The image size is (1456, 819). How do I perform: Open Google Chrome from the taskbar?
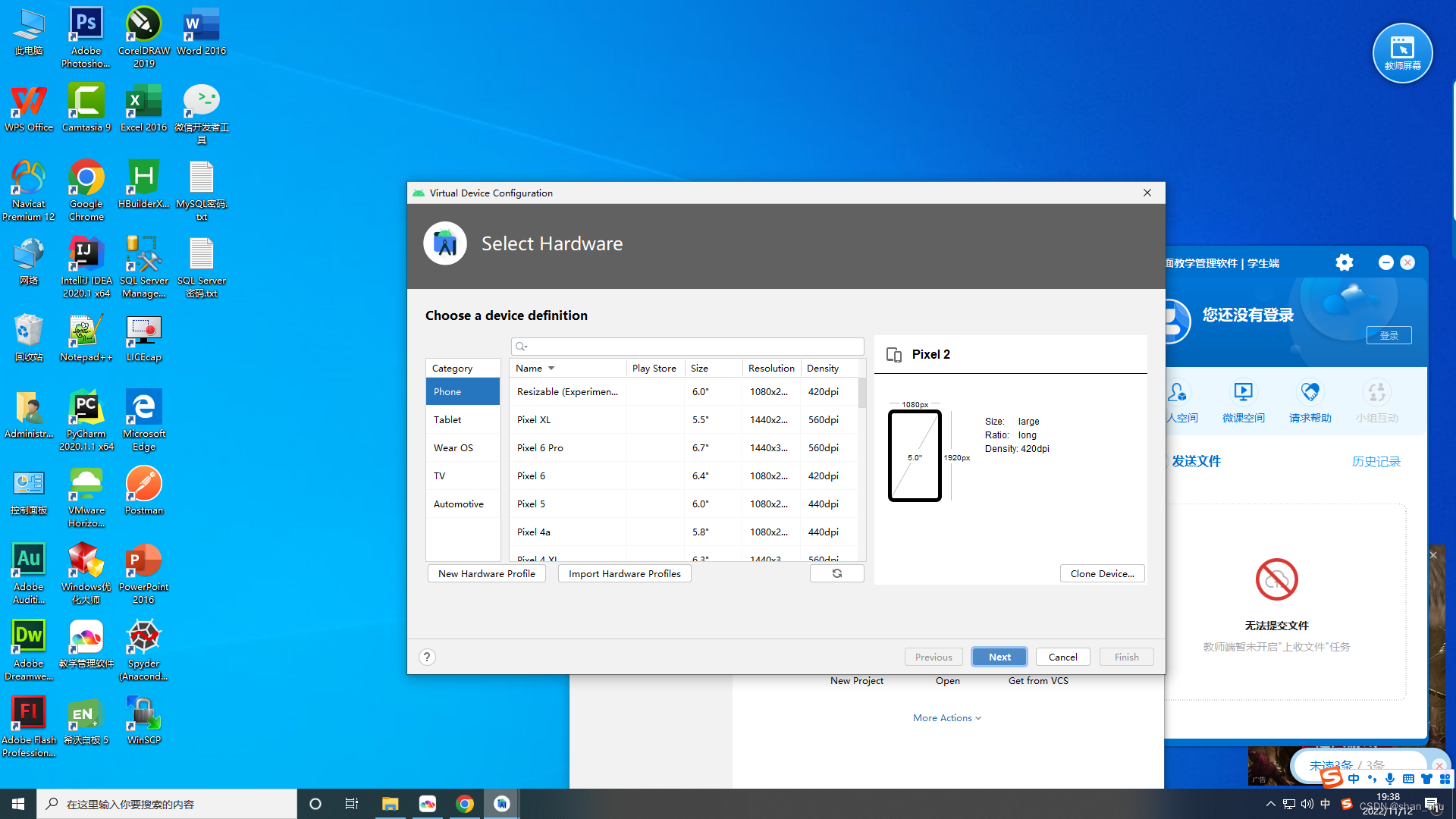click(x=465, y=804)
